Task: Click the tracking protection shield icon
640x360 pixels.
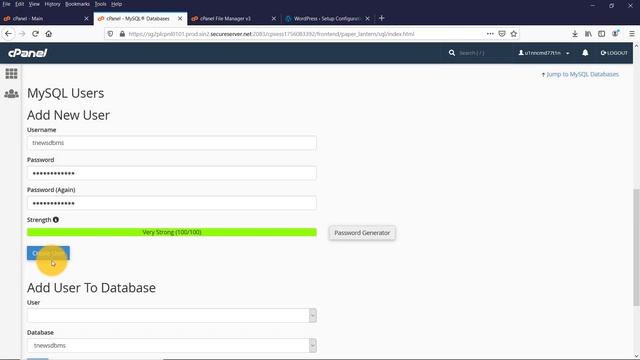Action: tap(110, 34)
